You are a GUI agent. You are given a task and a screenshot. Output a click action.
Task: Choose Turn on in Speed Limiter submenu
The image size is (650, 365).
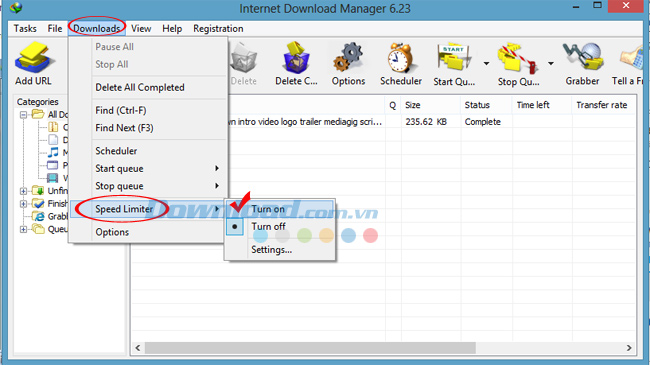click(280, 209)
